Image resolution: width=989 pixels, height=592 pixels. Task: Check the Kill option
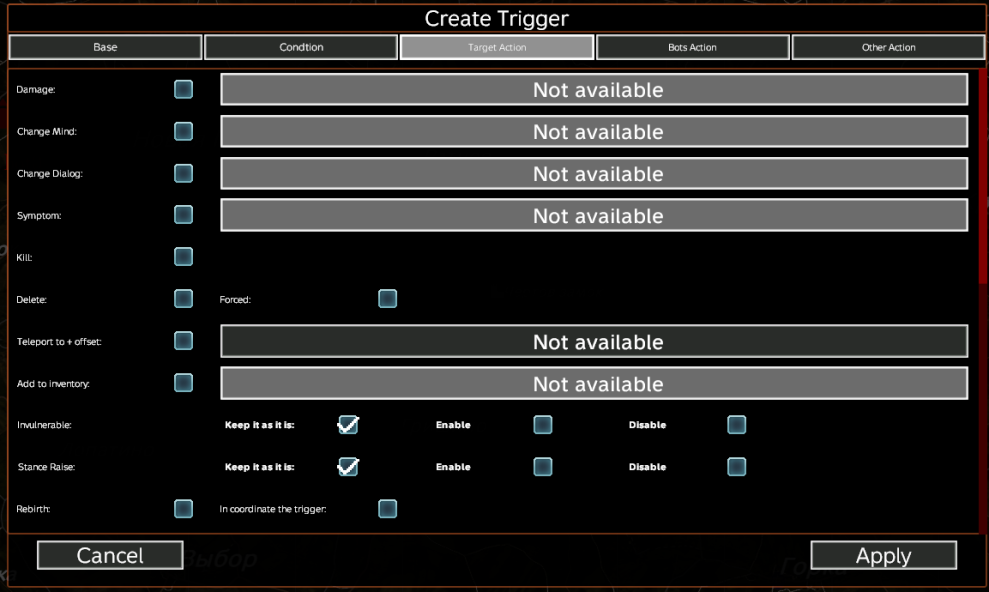point(184,257)
